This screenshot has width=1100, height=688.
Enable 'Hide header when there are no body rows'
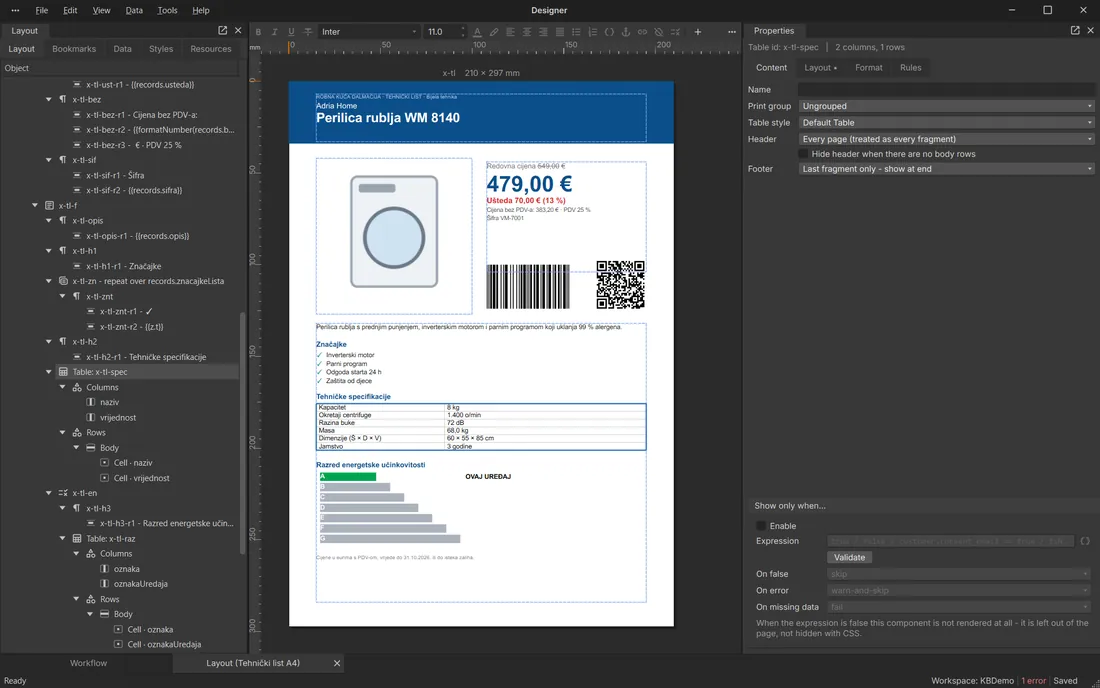803,154
